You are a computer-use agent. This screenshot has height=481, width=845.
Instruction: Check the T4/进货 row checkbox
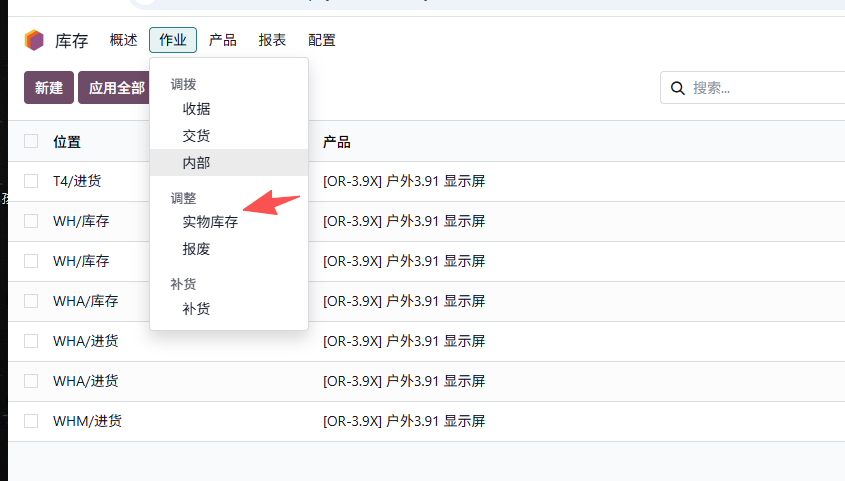[31, 181]
